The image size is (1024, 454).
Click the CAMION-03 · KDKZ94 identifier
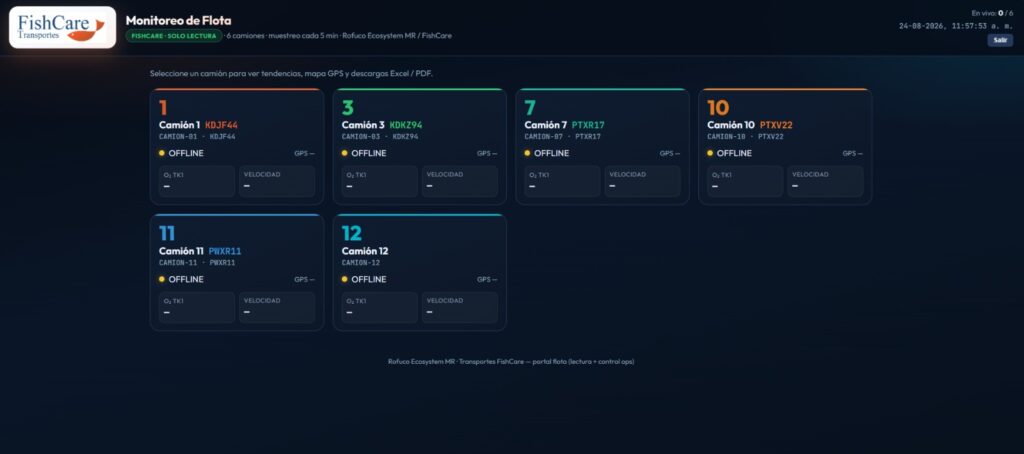click(x=380, y=137)
